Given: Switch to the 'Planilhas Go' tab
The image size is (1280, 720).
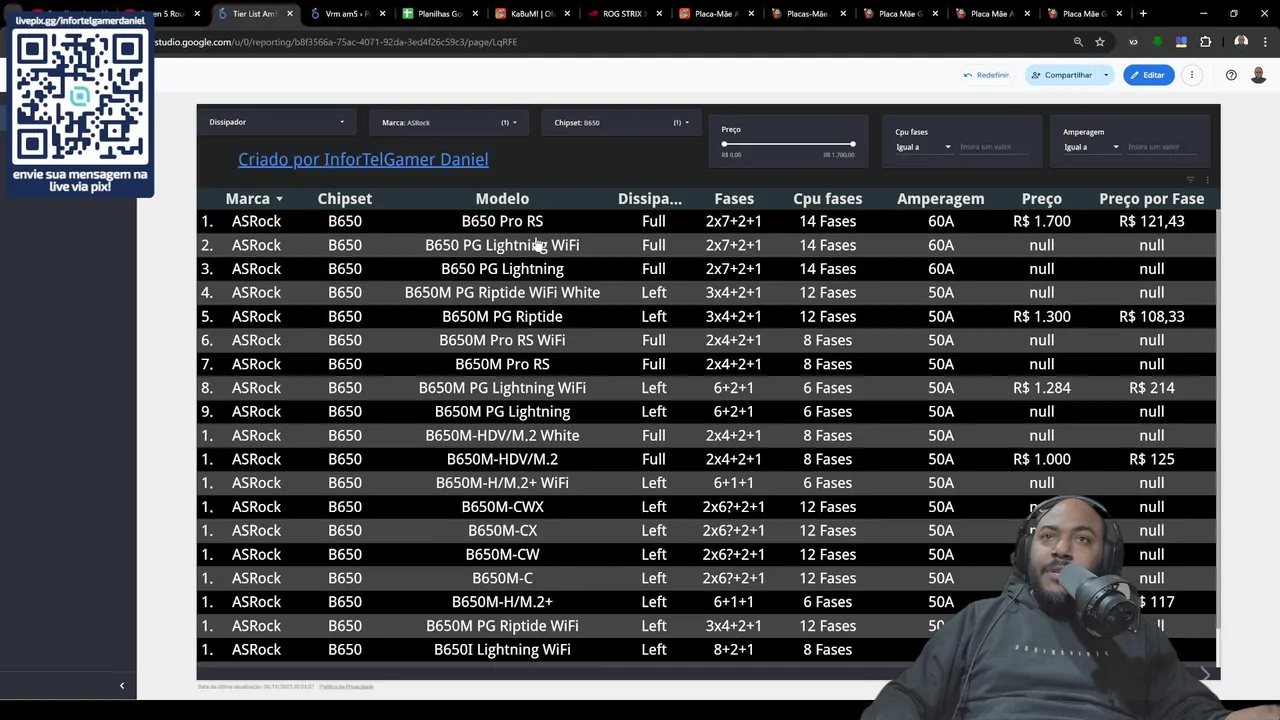Looking at the screenshot, I should (438, 14).
